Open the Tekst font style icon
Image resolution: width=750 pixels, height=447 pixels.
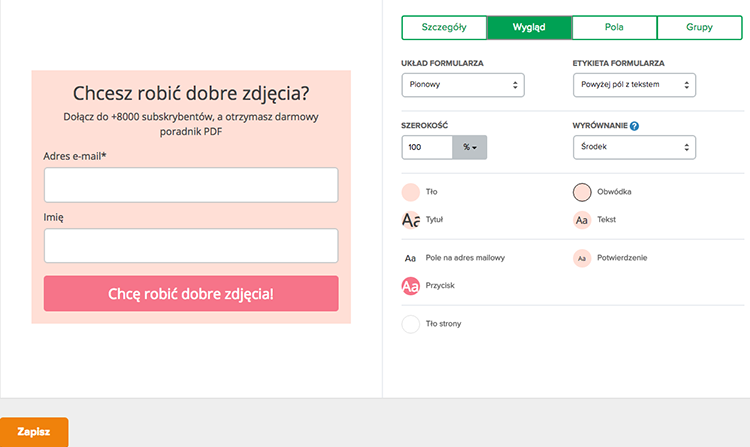tap(582, 220)
